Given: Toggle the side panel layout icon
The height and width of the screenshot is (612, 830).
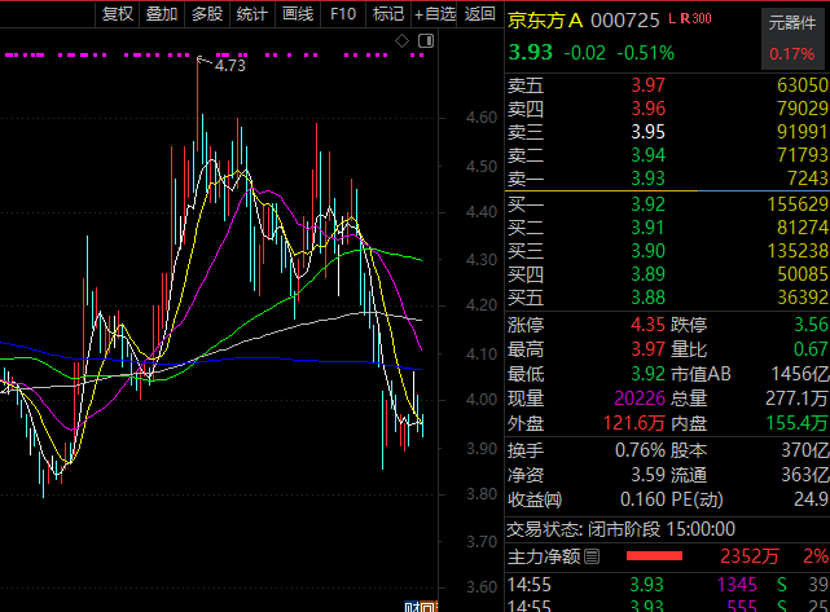Looking at the screenshot, I should point(425,41).
